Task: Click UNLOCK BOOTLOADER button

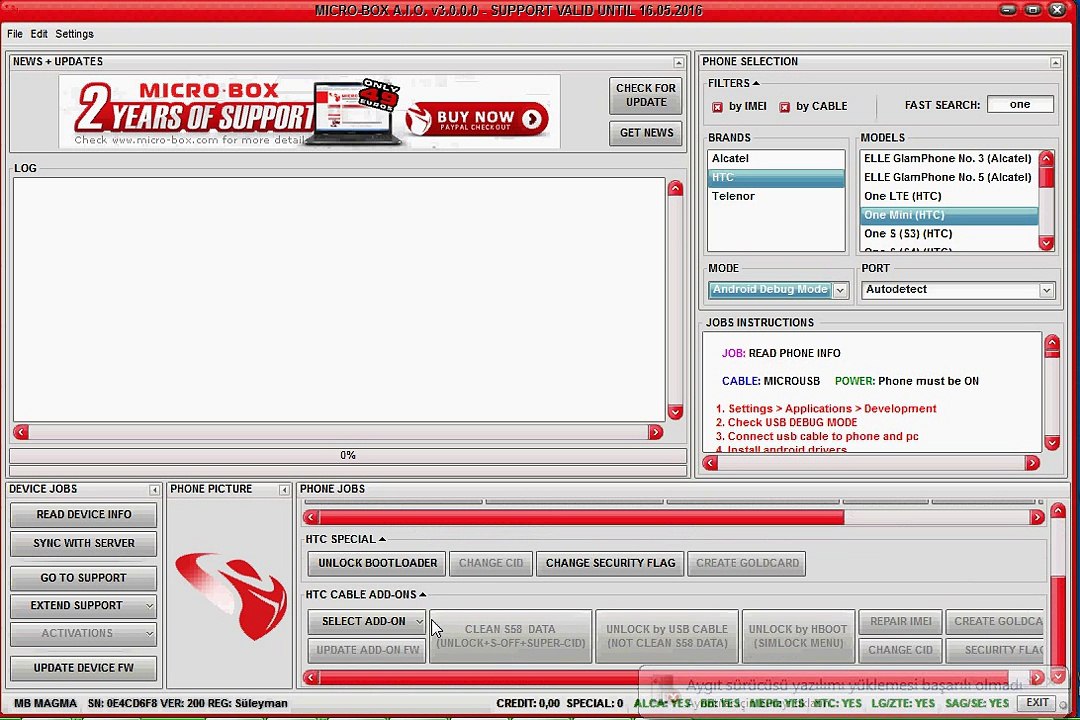Action: coord(377,564)
